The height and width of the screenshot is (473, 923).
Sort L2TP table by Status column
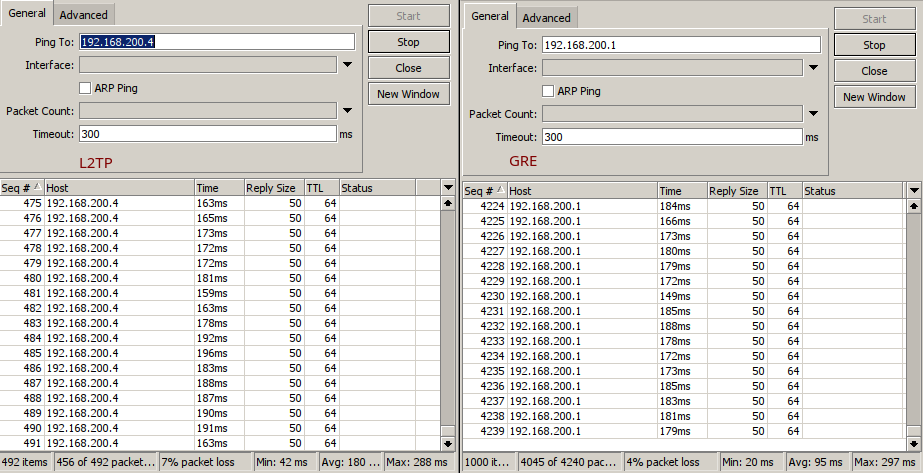378,188
